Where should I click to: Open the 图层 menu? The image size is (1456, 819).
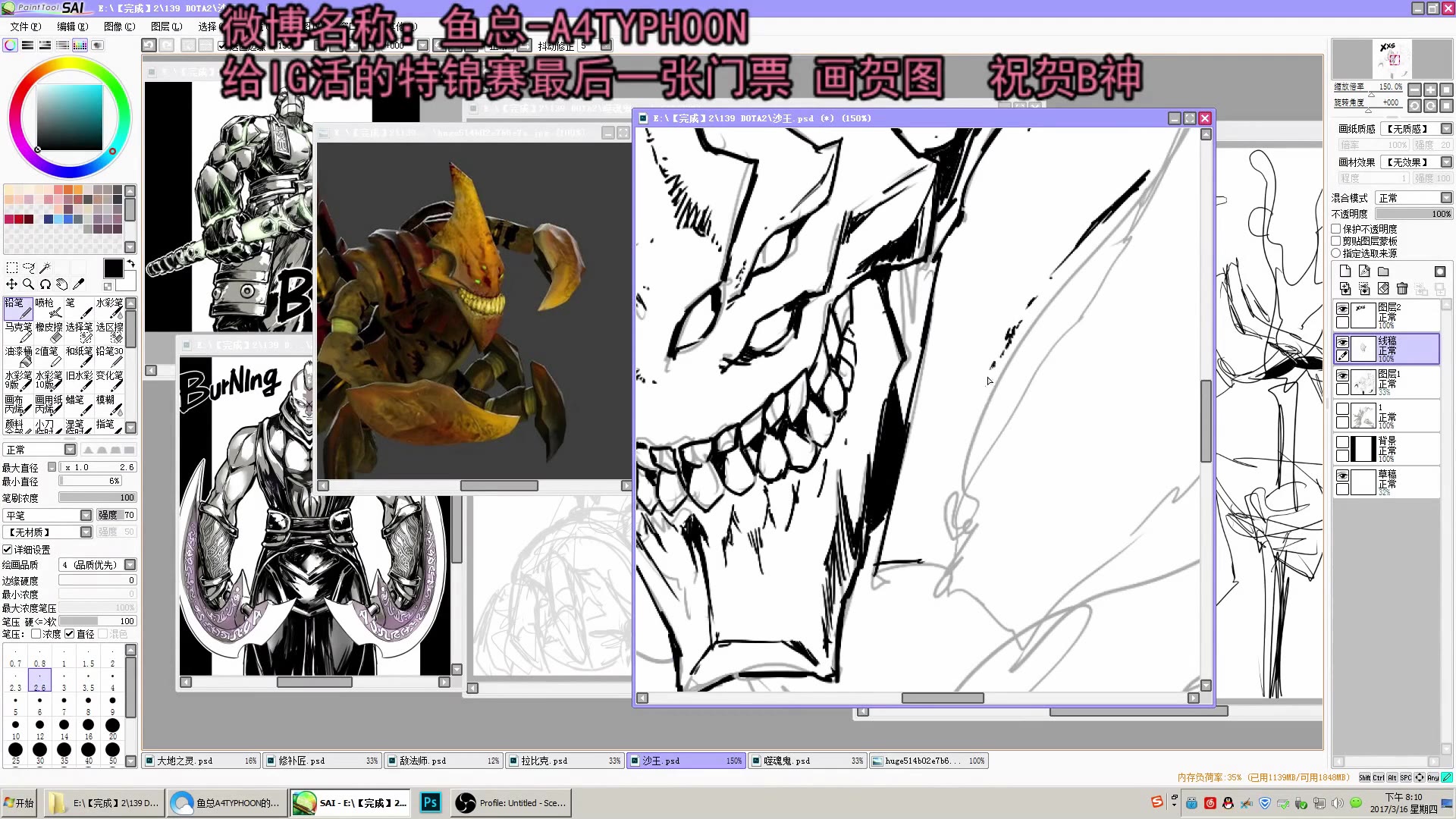tap(166, 27)
